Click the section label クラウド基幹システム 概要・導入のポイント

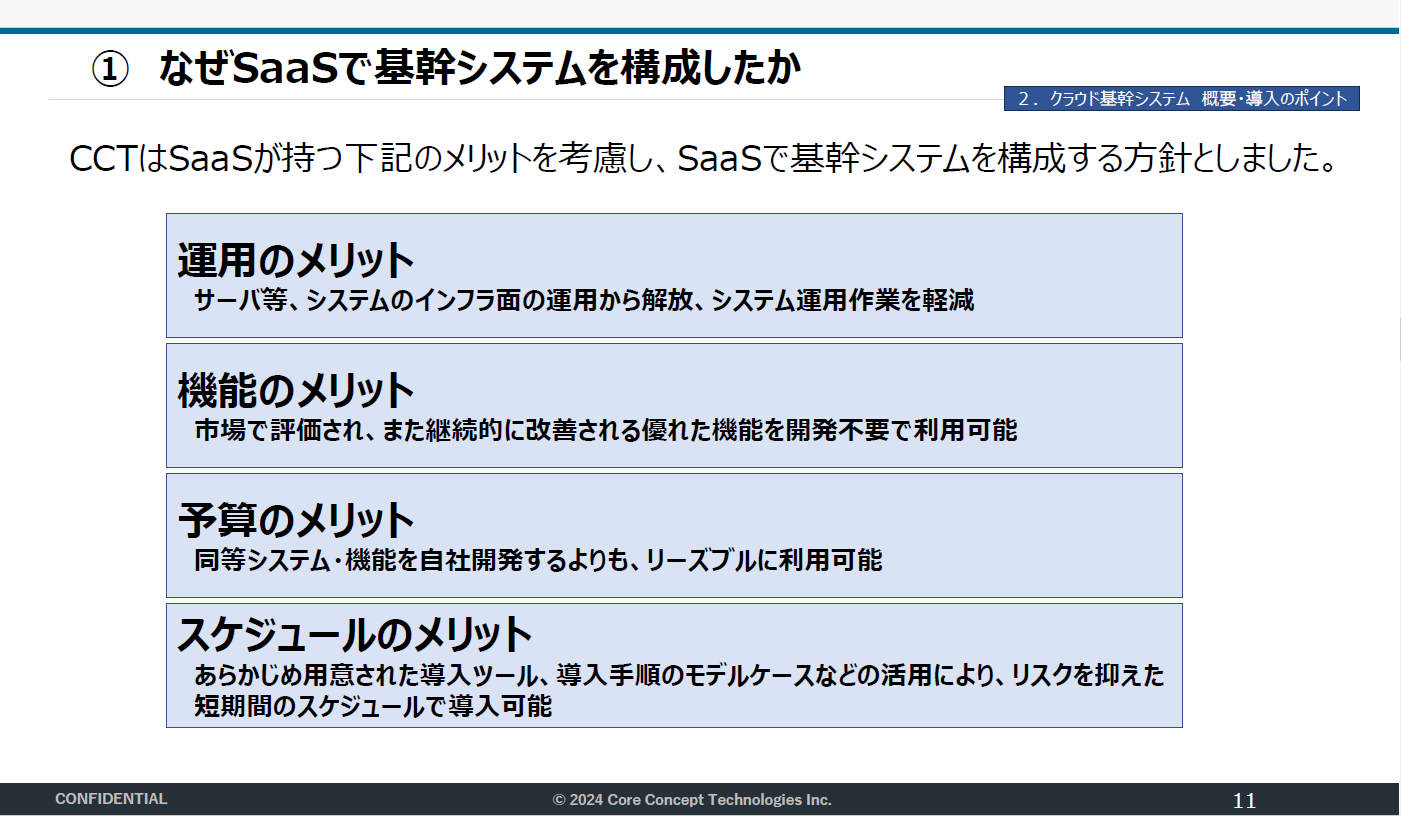click(x=1182, y=98)
